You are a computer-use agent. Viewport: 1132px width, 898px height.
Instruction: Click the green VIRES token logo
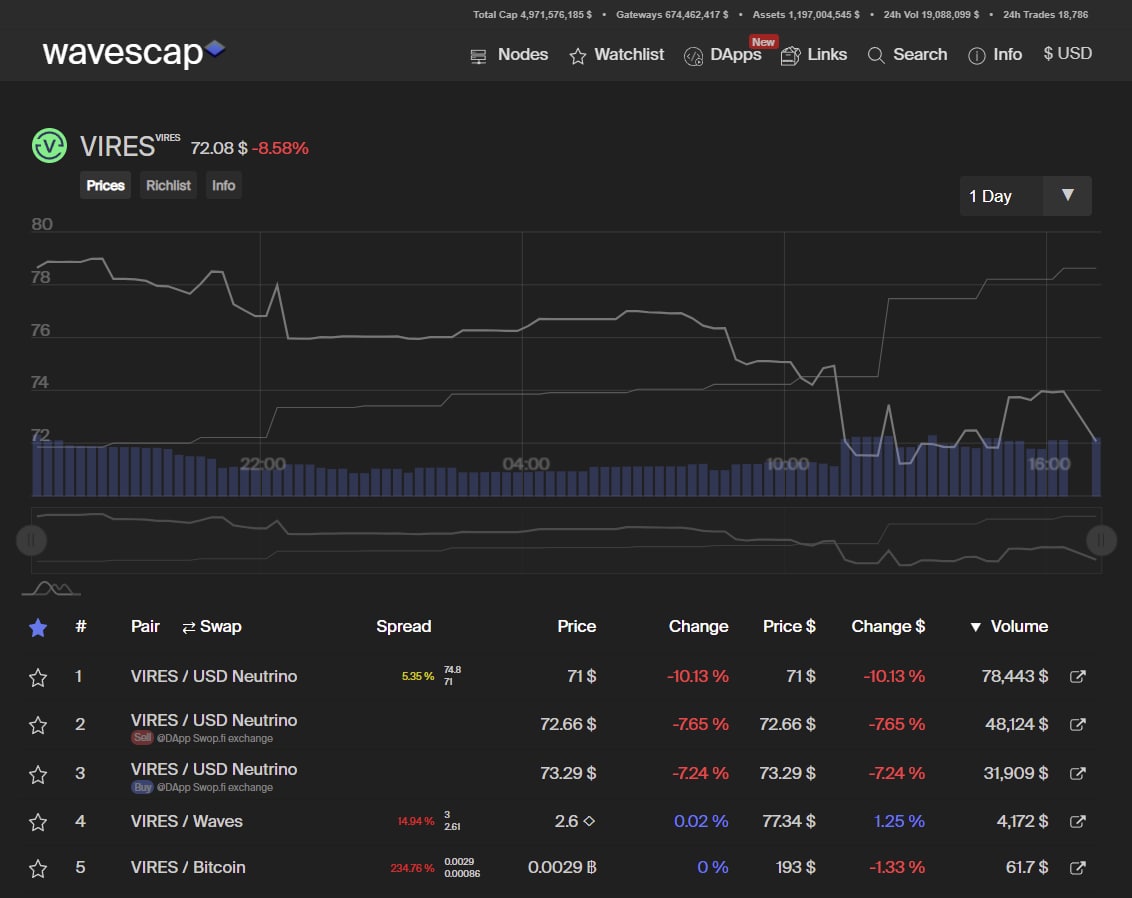click(49, 146)
